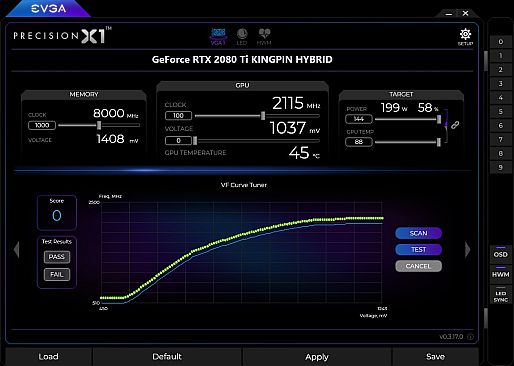
Task: Toggle the LED SYNC switch
Action: click(501, 295)
